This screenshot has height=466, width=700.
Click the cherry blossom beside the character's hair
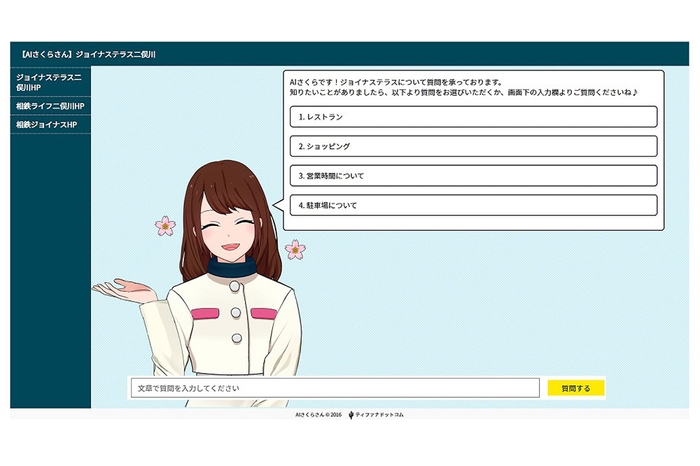pyautogui.click(x=165, y=225)
